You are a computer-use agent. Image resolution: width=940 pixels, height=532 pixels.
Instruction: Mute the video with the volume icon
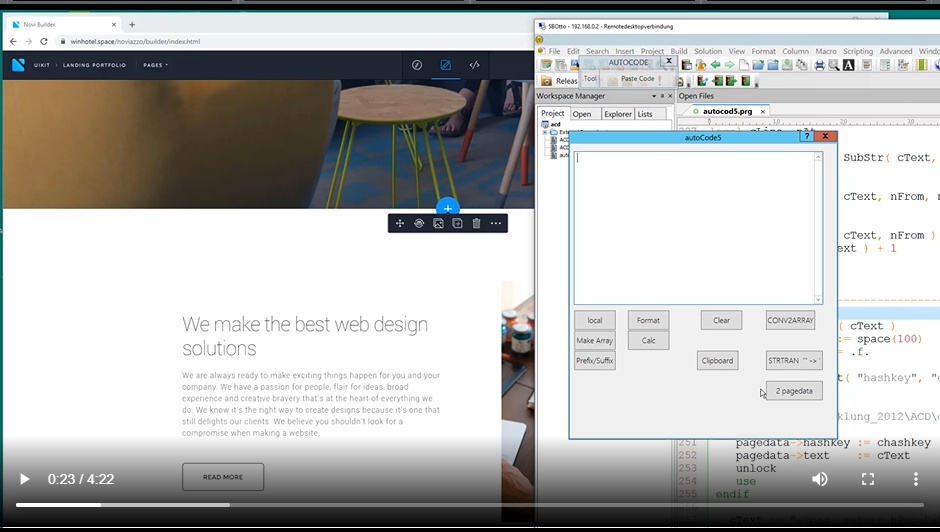pos(820,479)
